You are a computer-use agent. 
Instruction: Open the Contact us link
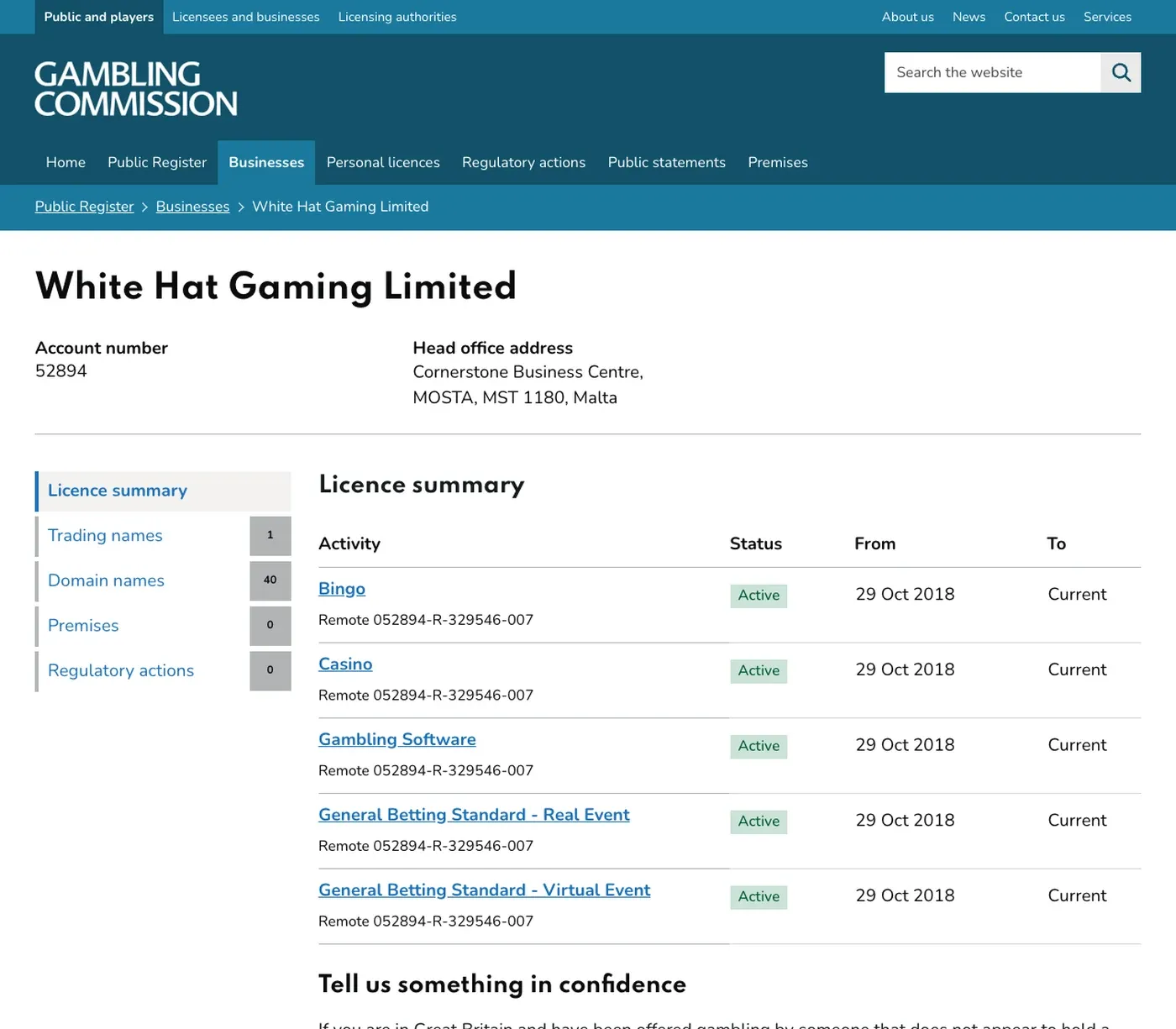(x=1034, y=17)
